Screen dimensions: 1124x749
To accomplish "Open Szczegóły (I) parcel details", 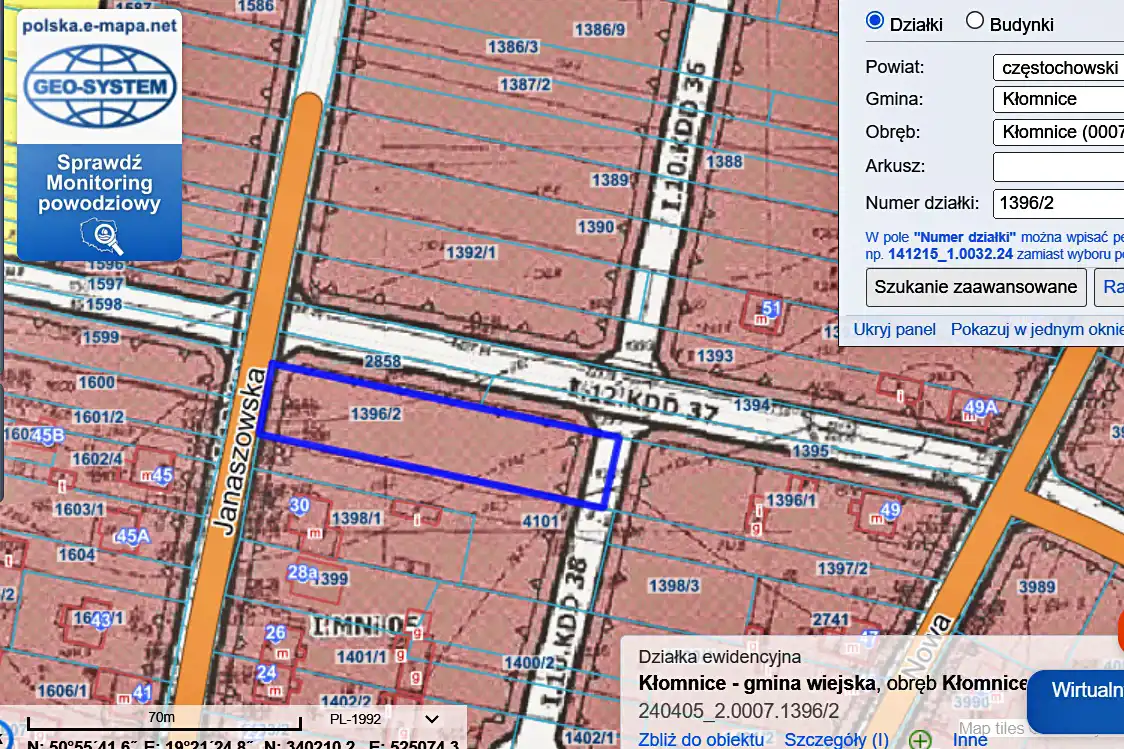I will 836,740.
